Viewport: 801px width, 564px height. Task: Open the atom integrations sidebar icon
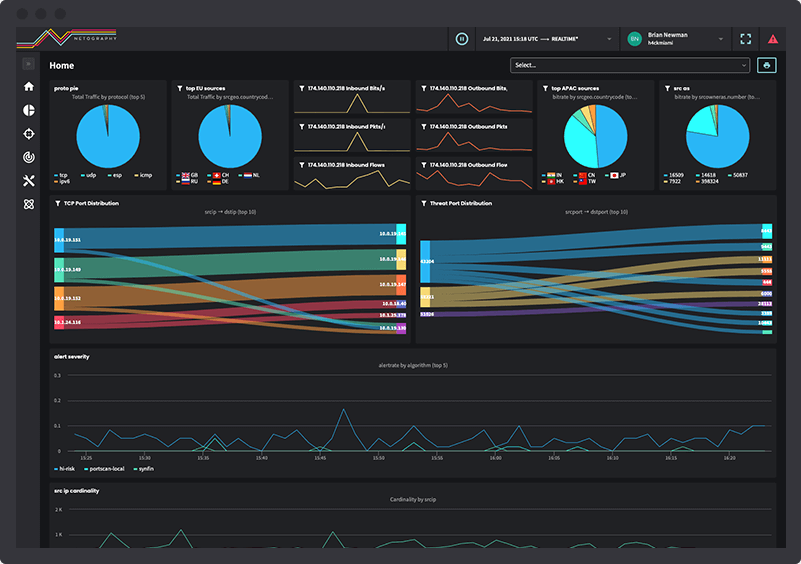coord(29,204)
